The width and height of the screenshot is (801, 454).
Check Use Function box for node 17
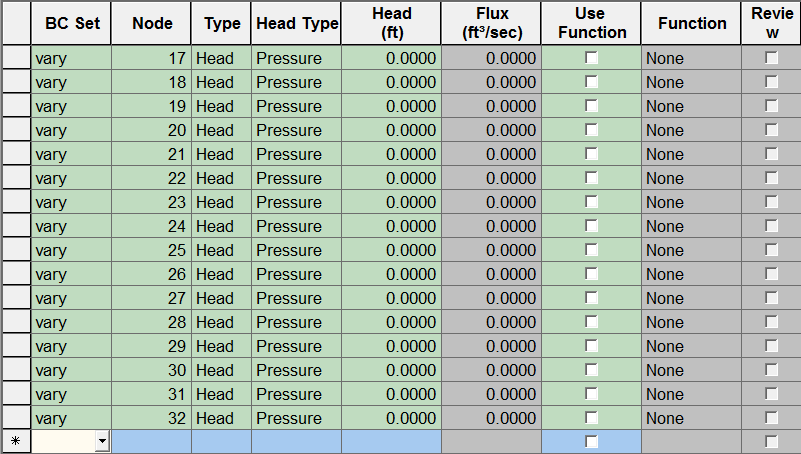(591, 58)
